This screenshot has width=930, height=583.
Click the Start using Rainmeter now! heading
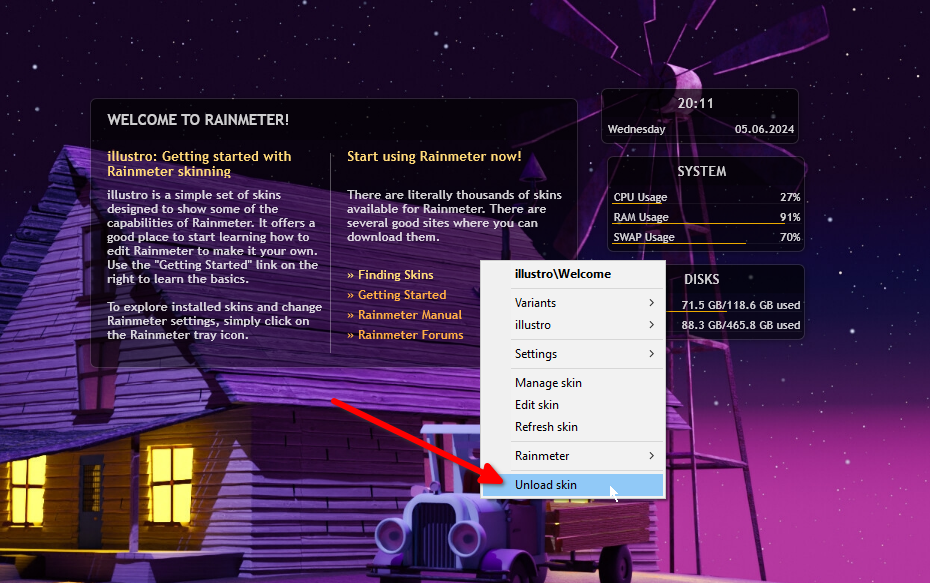pos(434,157)
